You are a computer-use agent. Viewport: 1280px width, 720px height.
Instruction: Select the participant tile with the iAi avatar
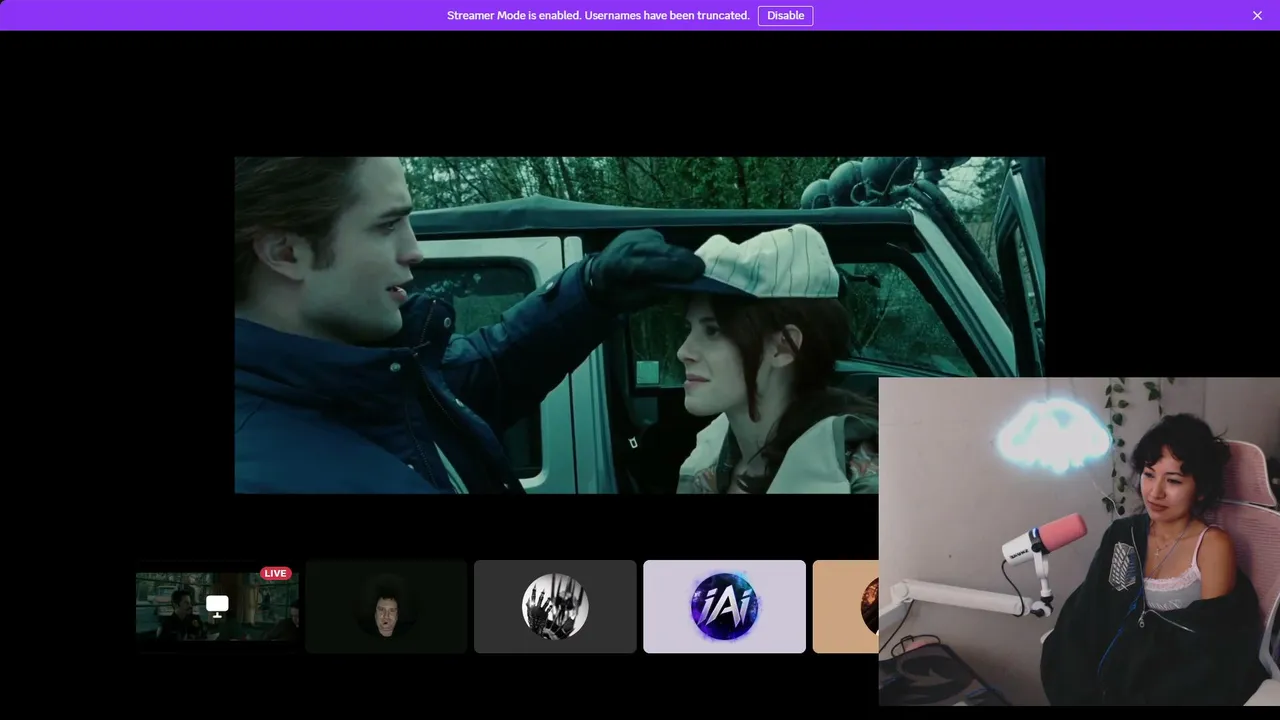click(x=724, y=606)
